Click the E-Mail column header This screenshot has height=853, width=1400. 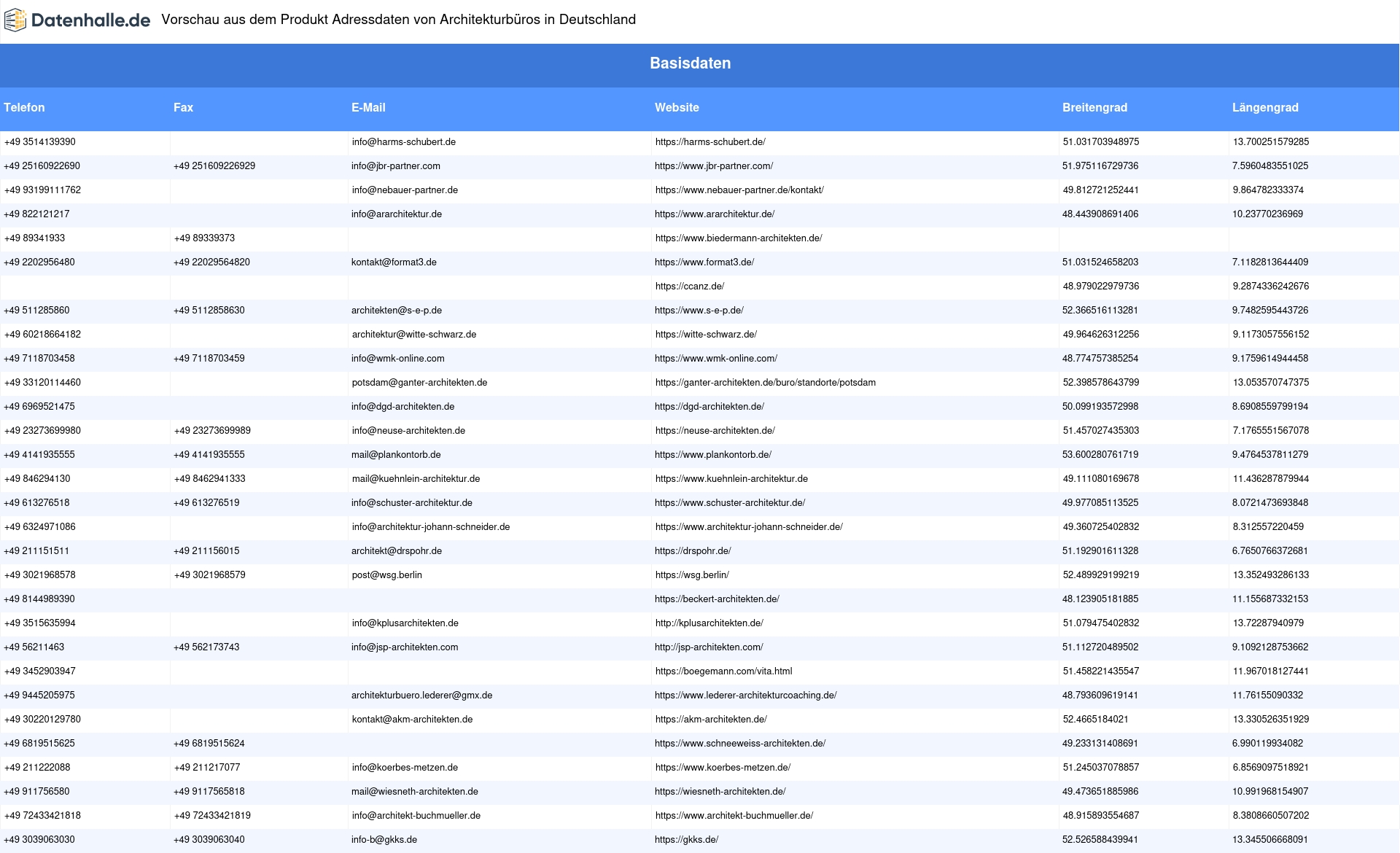368,107
